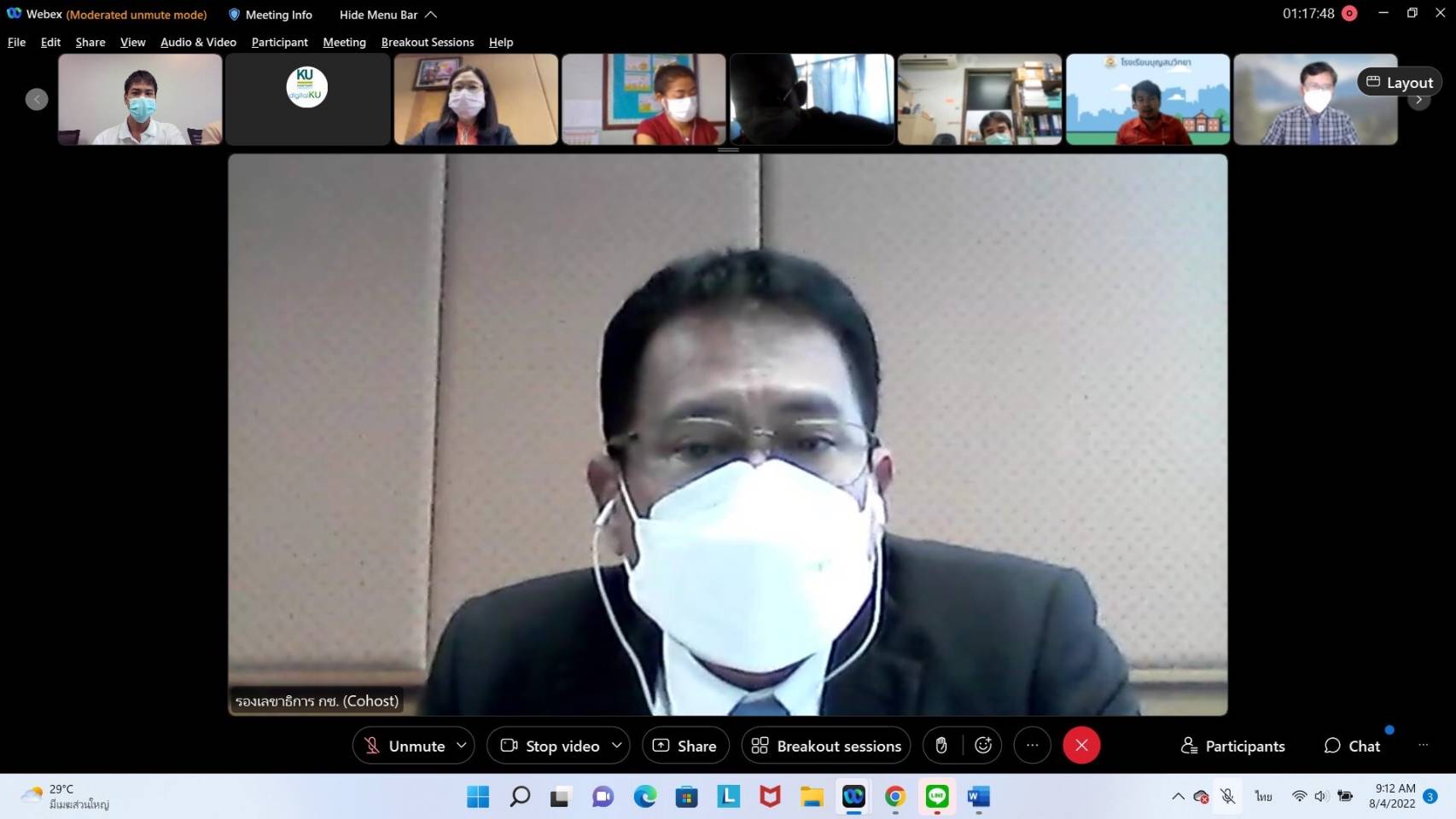This screenshot has width=1456, height=819.
Task: Open the emoji reactions icon
Action: [x=983, y=746]
